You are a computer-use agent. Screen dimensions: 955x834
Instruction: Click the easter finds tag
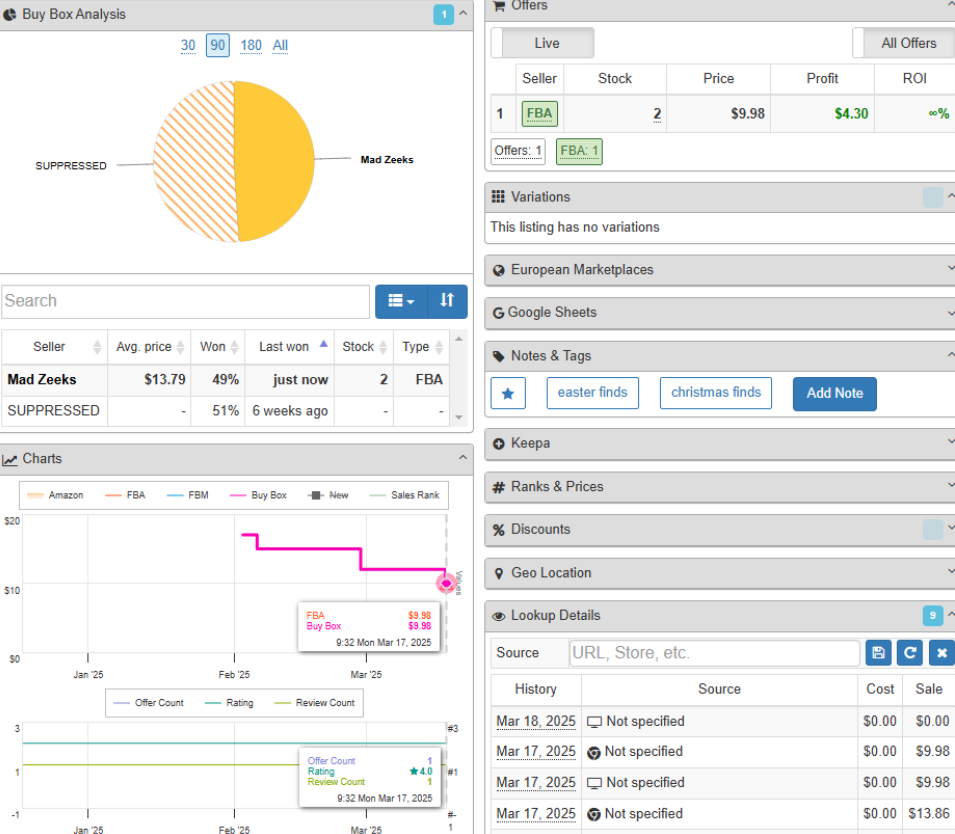tap(592, 393)
